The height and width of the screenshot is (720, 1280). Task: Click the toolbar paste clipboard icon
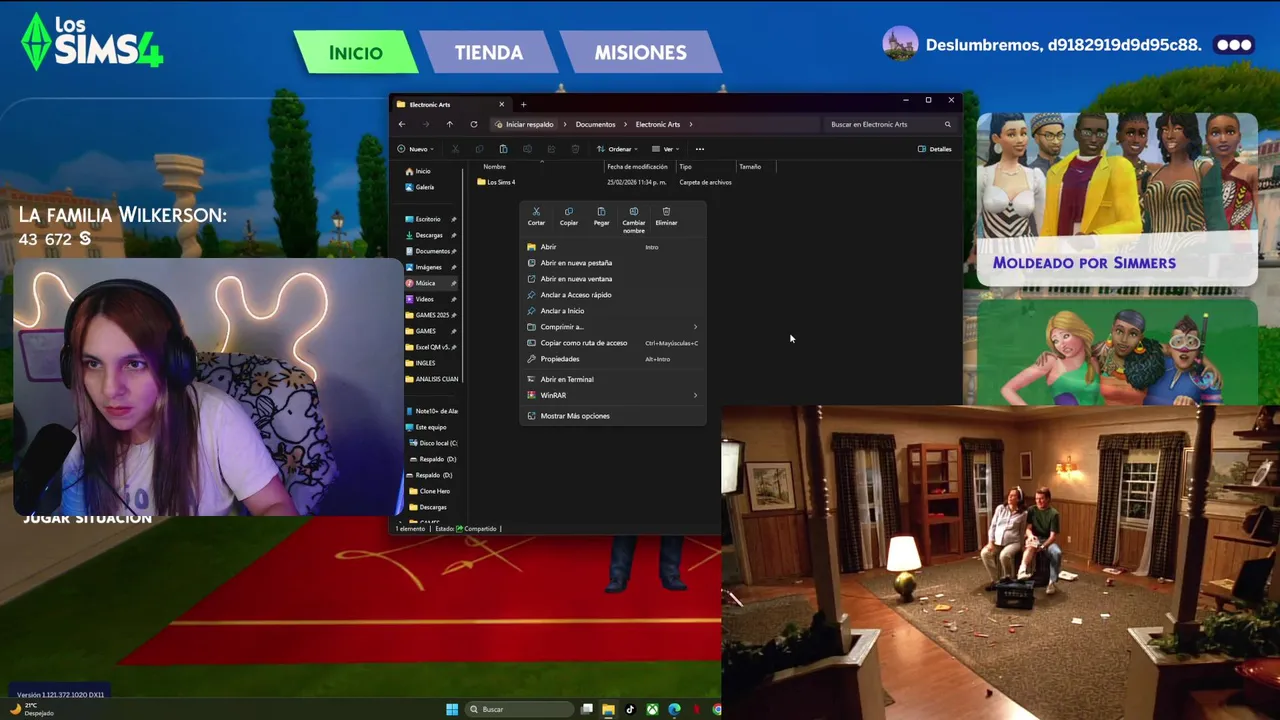click(x=503, y=149)
